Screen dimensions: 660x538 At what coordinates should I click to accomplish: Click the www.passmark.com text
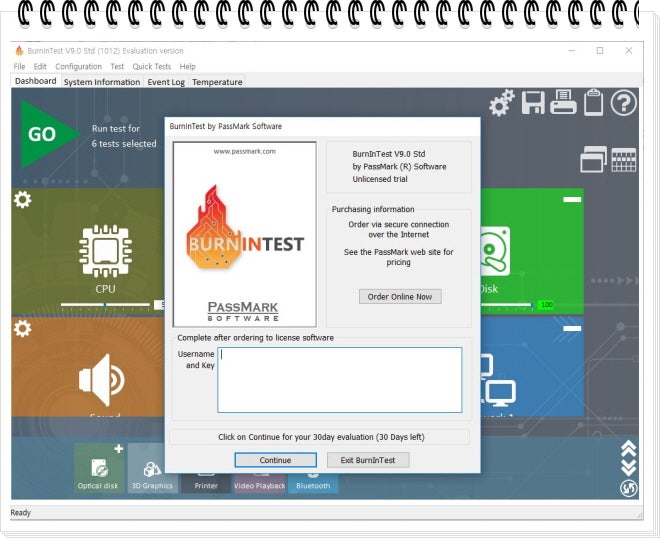tap(245, 151)
